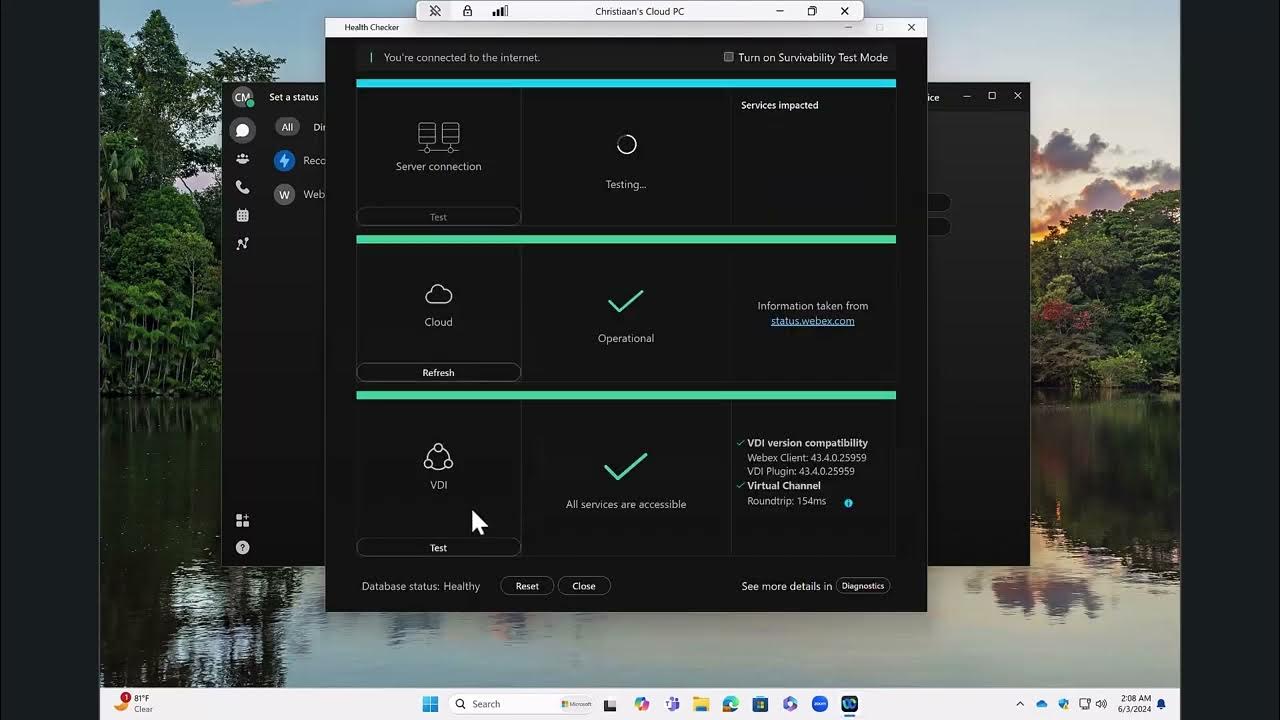This screenshot has height=720, width=1280.
Task: Open Copilot from the taskbar
Action: click(642, 704)
